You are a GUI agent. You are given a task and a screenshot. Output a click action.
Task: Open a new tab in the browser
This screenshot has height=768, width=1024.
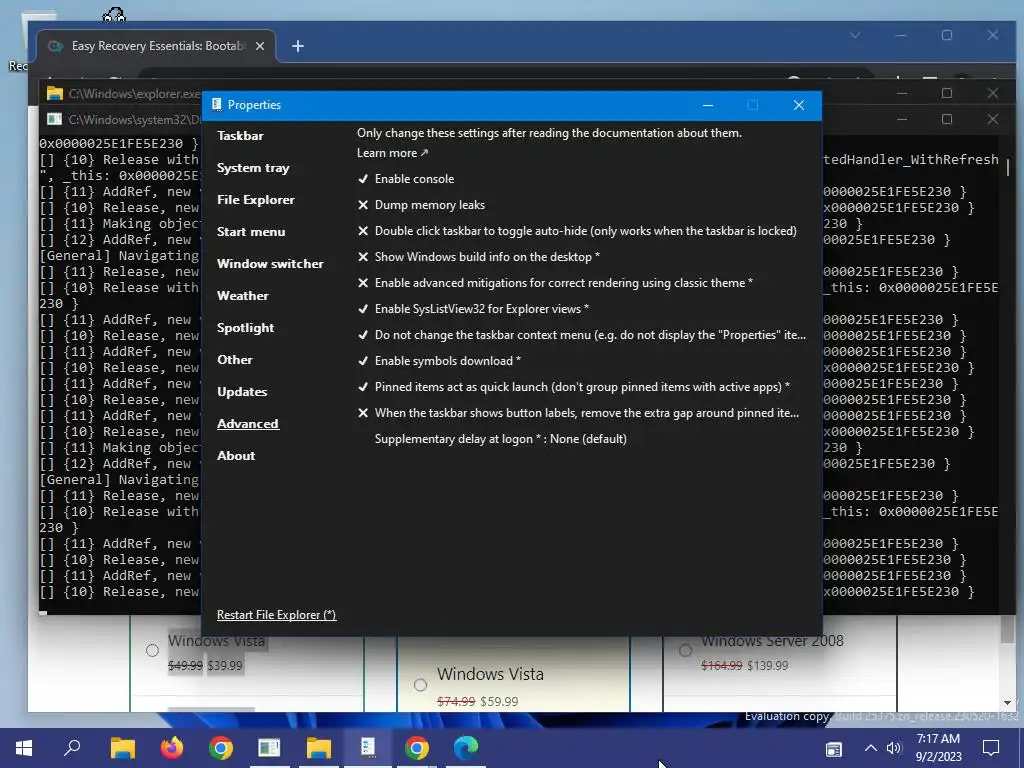click(x=298, y=46)
